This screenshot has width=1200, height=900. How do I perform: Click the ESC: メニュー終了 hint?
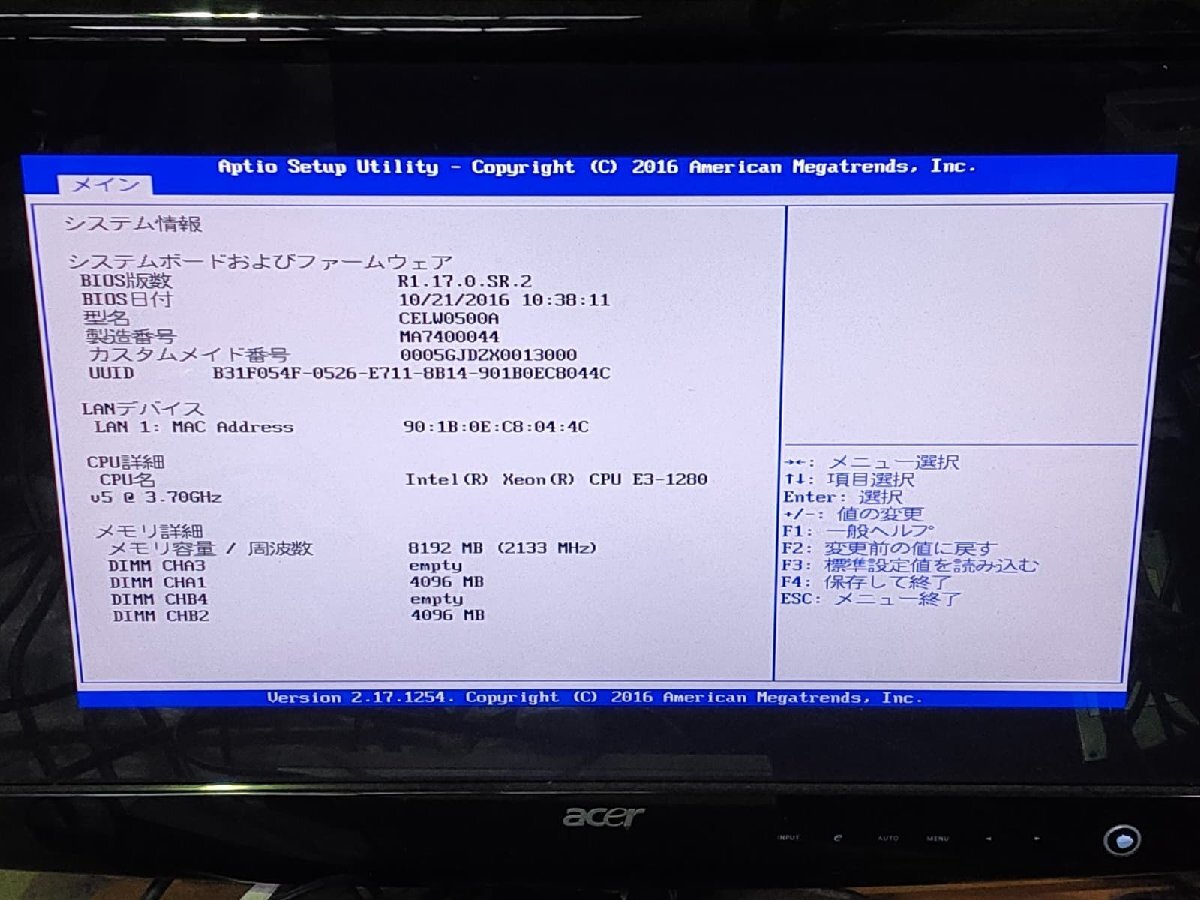click(x=871, y=599)
